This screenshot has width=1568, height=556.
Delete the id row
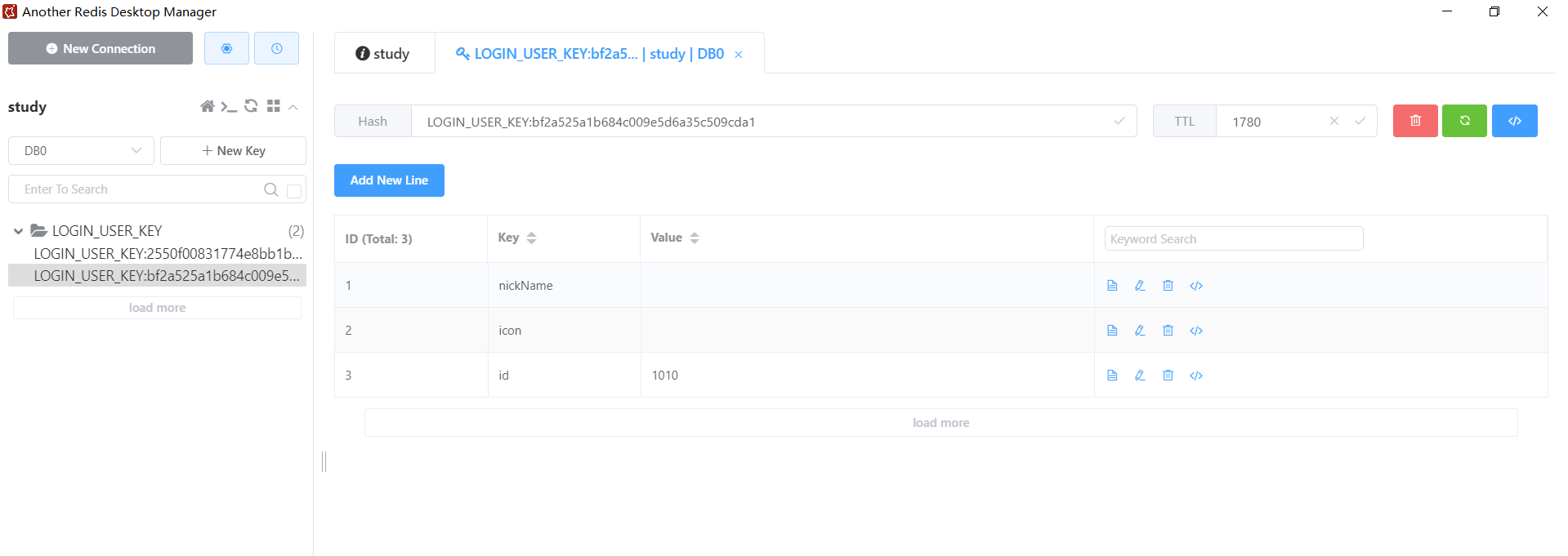1168,376
